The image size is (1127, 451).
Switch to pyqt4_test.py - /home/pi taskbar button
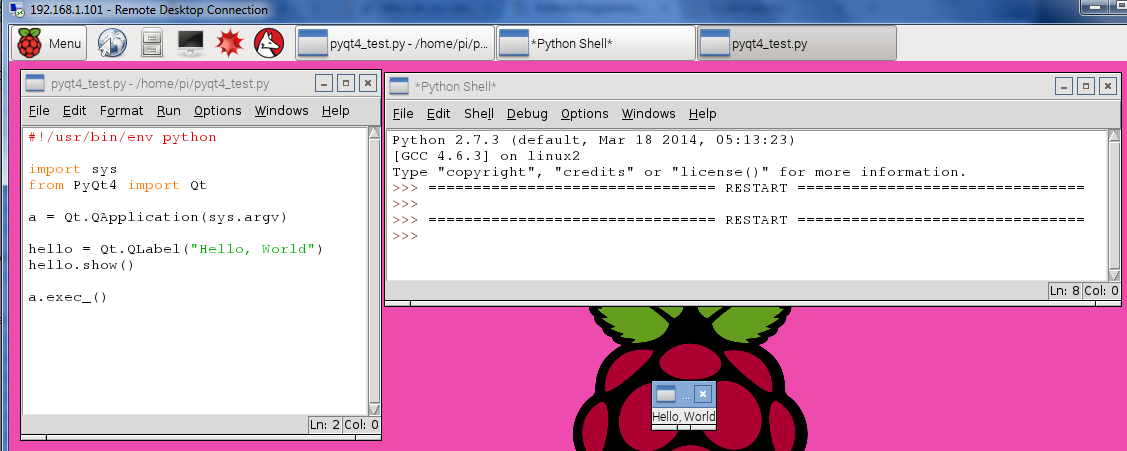pyautogui.click(x=395, y=44)
